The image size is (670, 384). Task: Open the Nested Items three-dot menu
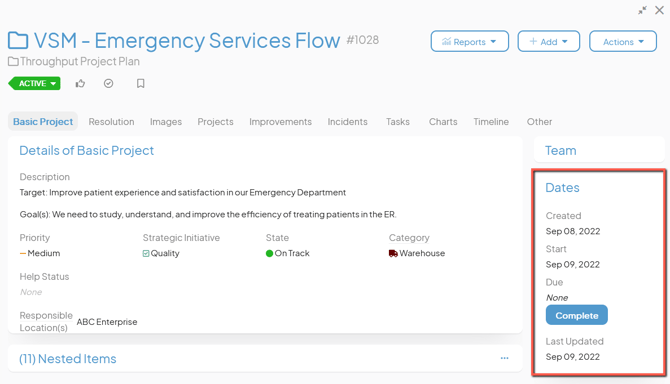(x=505, y=358)
